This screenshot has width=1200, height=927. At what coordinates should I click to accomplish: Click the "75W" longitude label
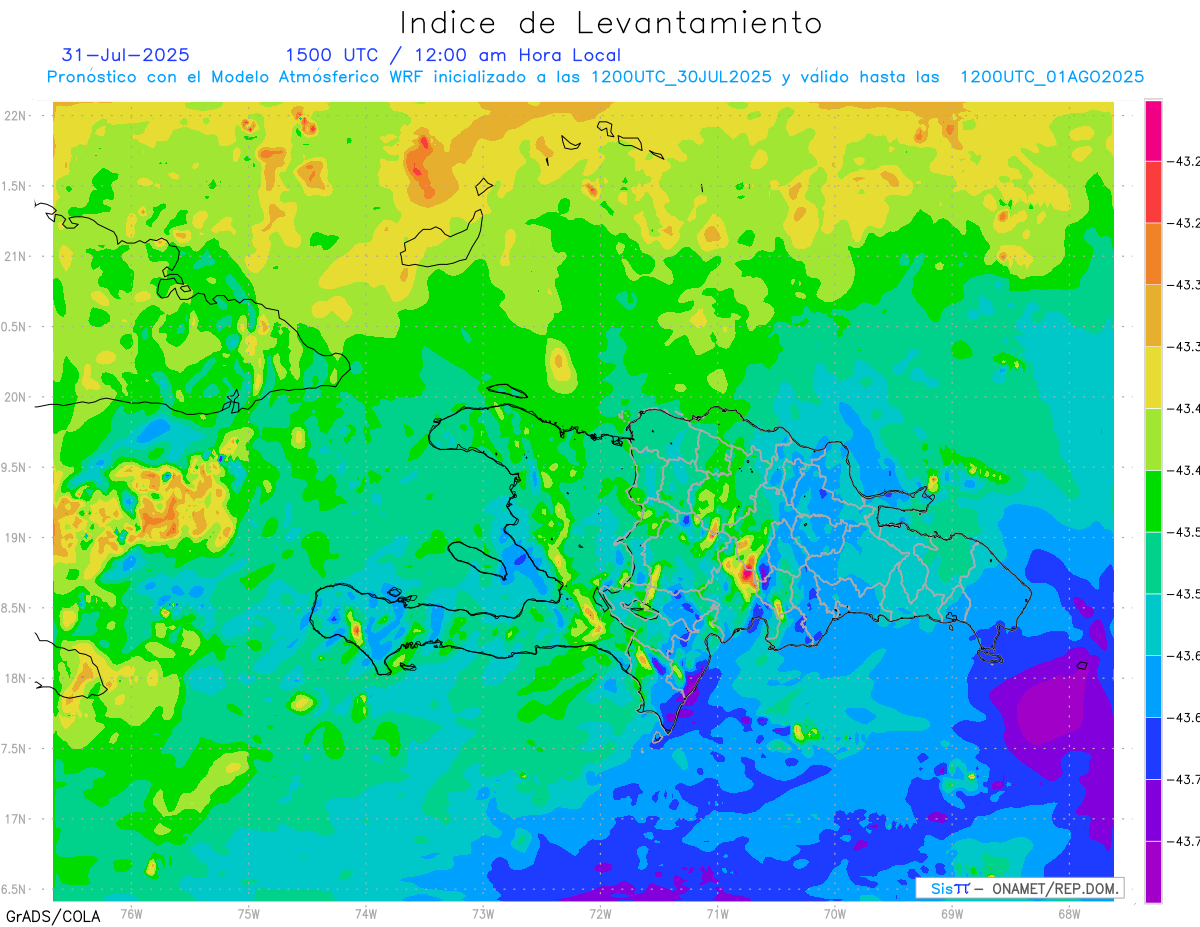248,913
